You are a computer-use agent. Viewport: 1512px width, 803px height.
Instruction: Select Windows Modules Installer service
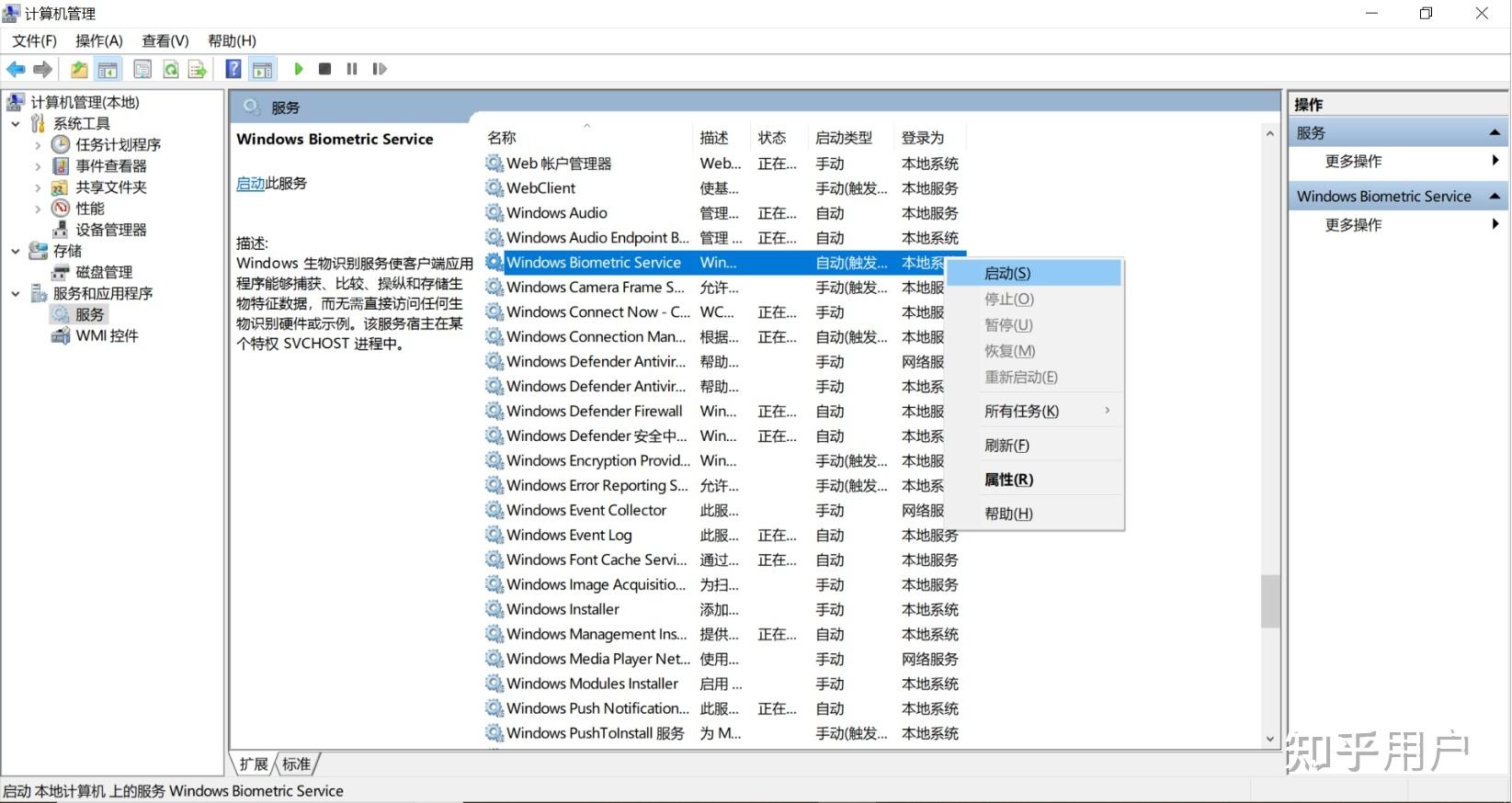723,684
